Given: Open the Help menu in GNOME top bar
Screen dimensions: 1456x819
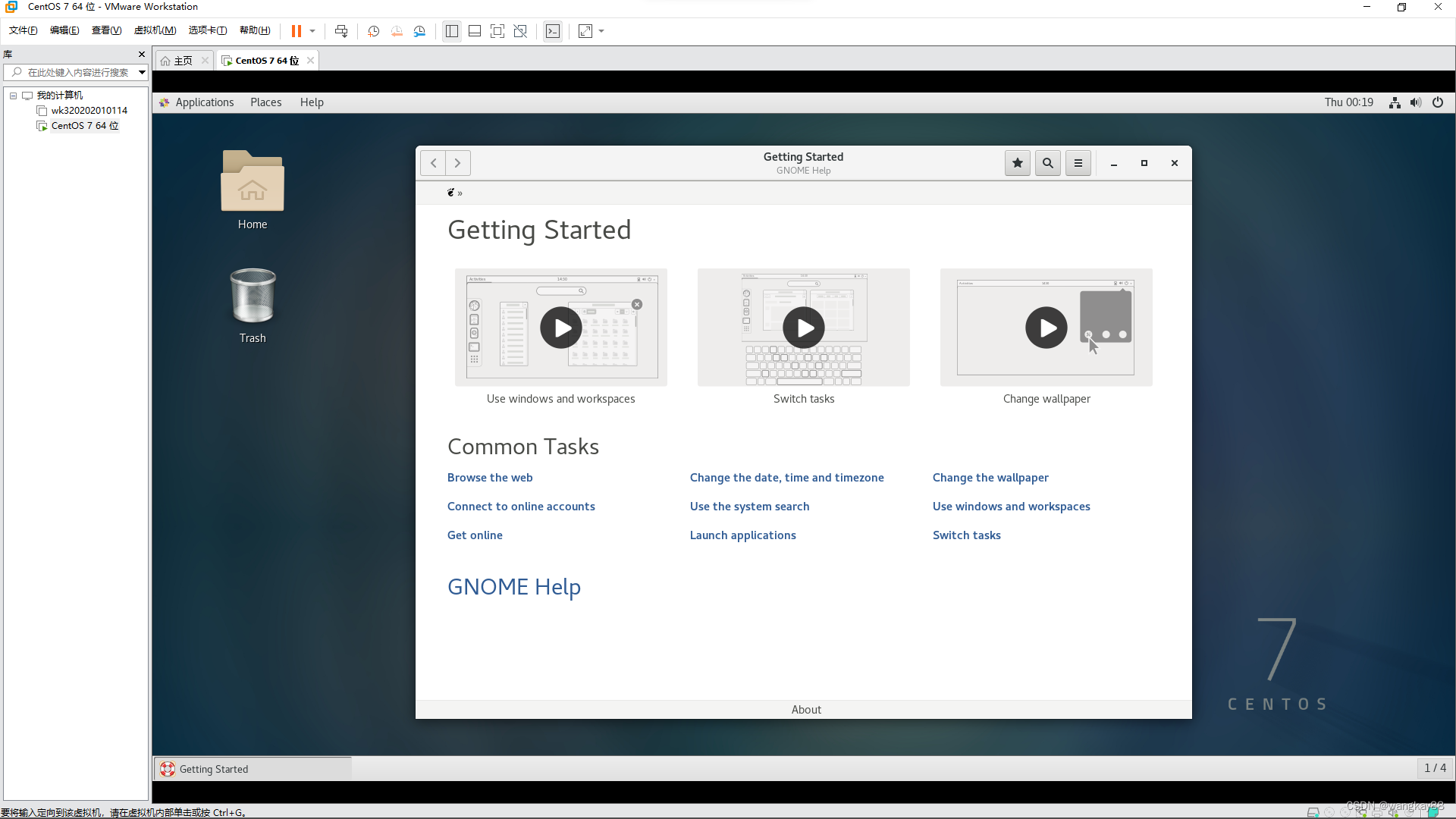Looking at the screenshot, I should point(312,102).
